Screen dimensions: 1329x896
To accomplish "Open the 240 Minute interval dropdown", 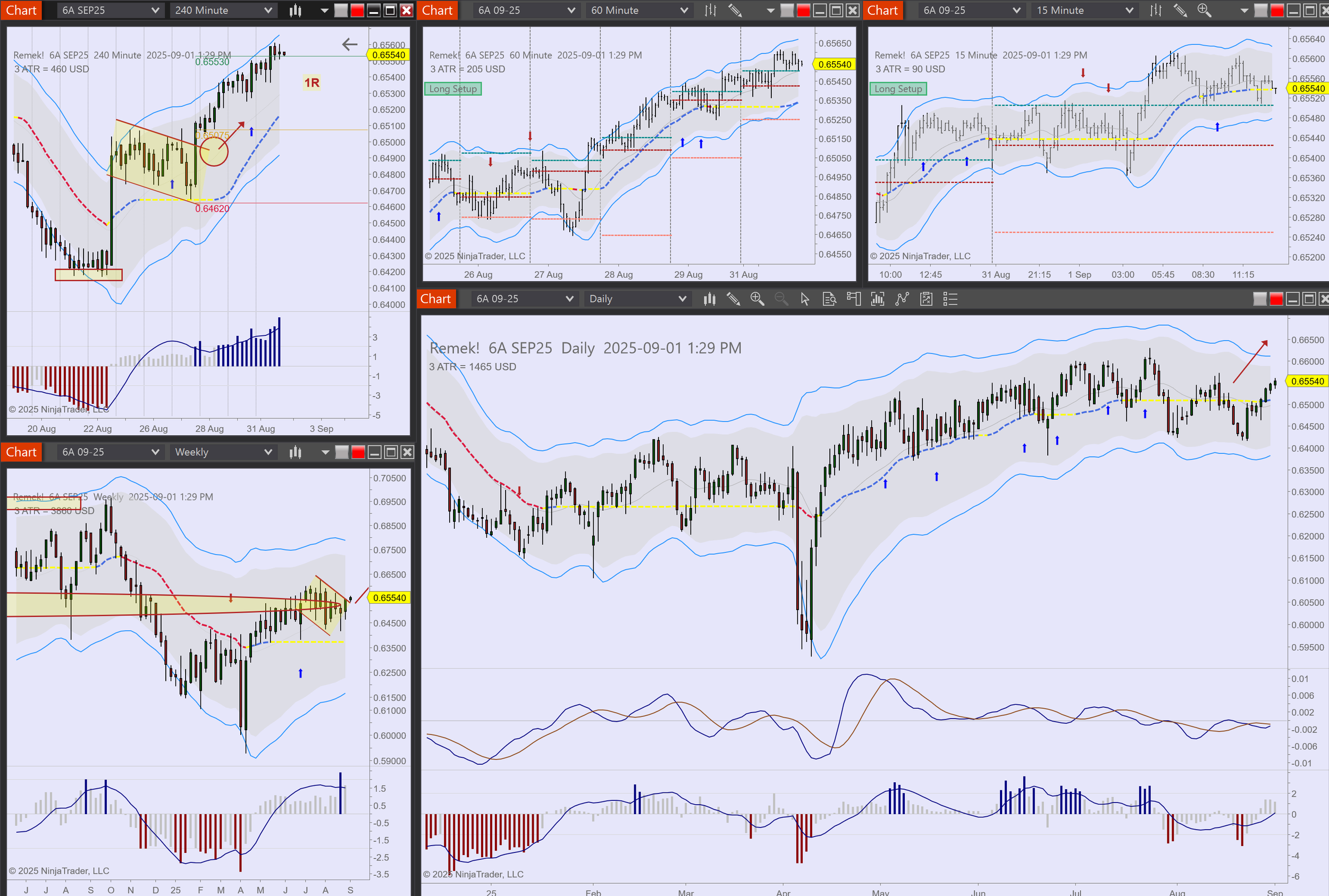I will (223, 10).
